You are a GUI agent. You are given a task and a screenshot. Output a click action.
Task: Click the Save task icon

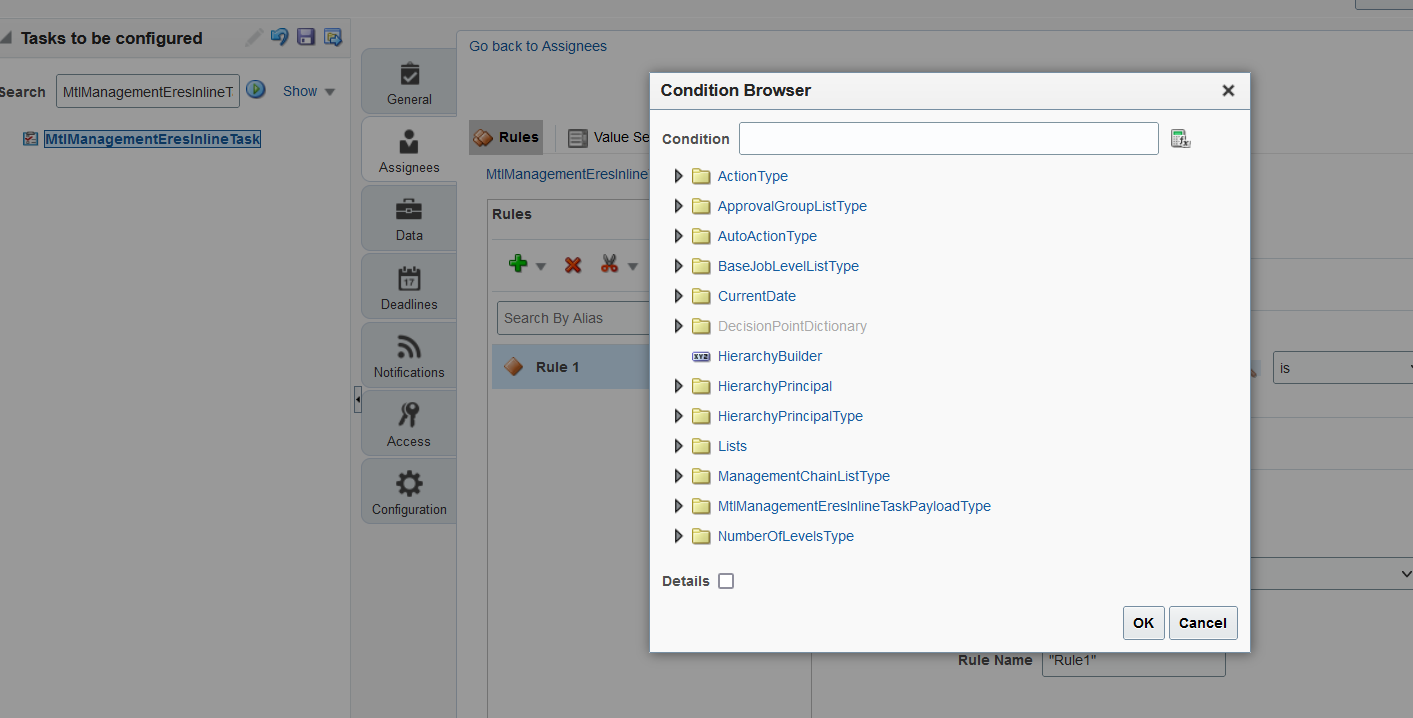pyautogui.click(x=306, y=36)
